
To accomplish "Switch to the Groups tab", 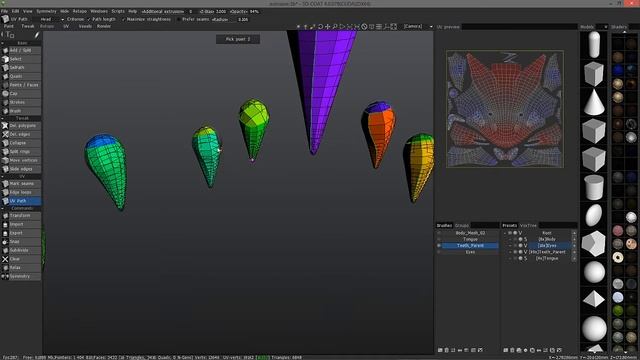I will coord(462,225).
